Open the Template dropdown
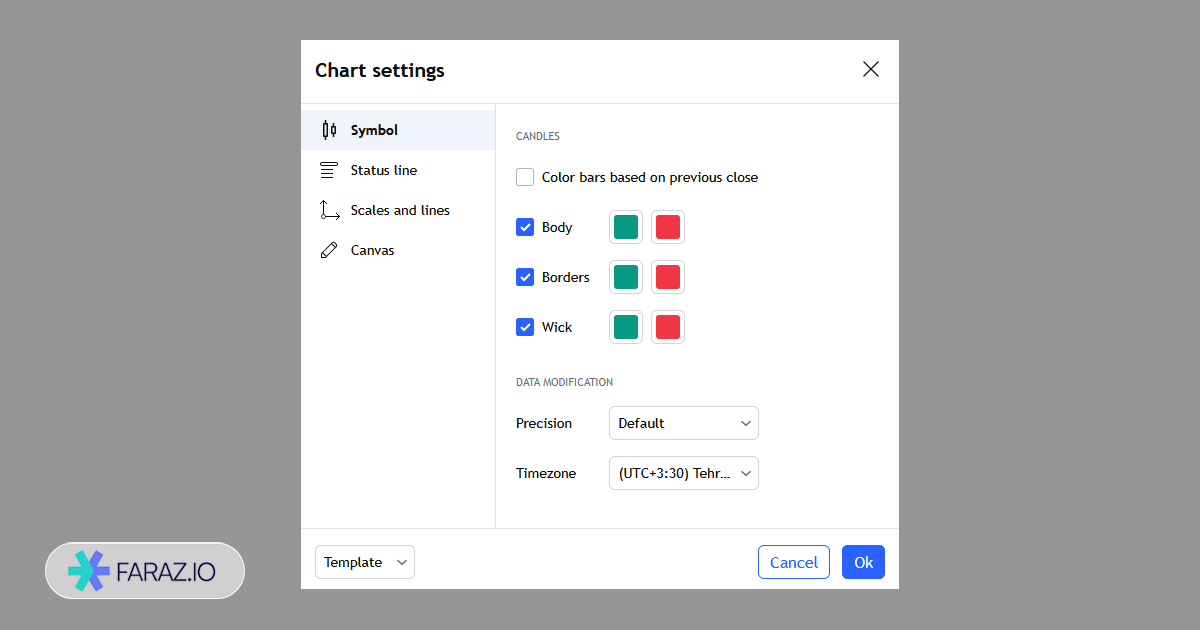The width and height of the screenshot is (1200, 630). click(364, 562)
